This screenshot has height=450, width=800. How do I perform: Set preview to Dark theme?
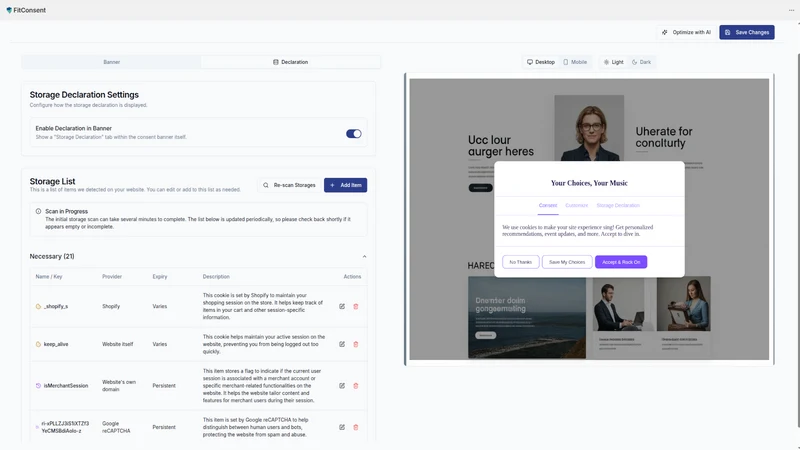pyautogui.click(x=641, y=62)
